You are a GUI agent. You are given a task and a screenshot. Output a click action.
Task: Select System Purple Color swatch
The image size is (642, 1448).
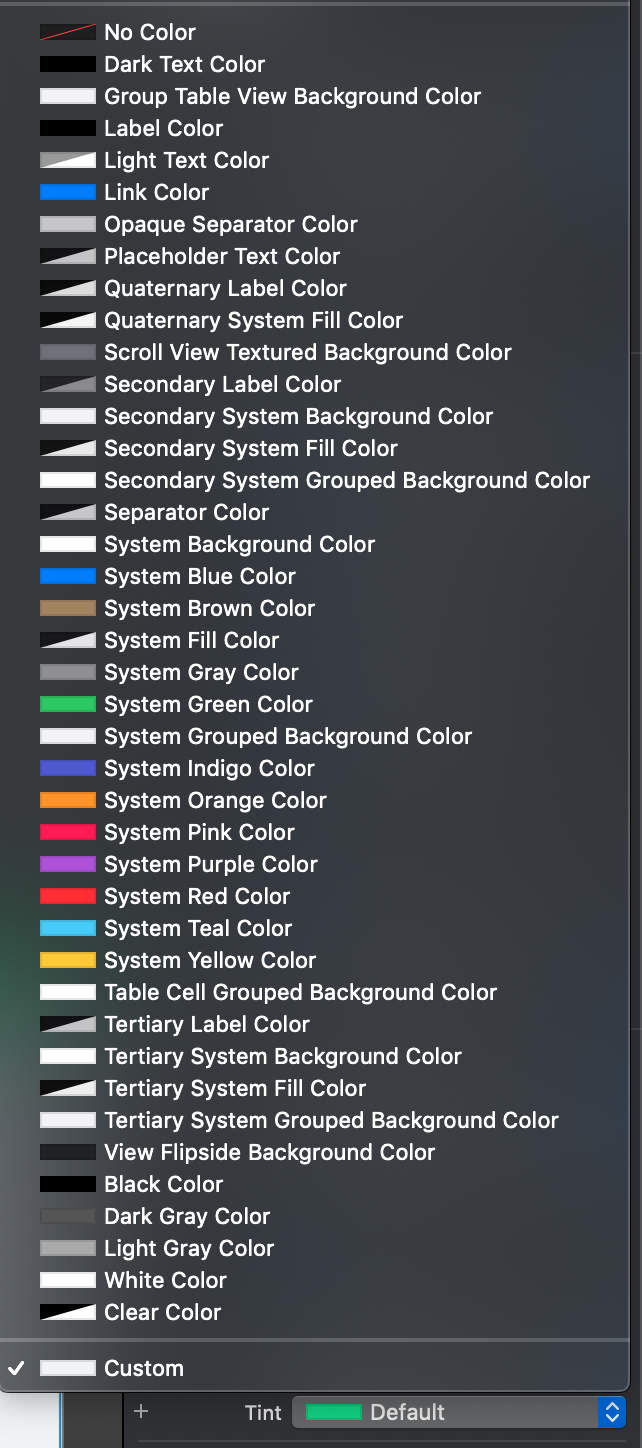(x=68, y=864)
